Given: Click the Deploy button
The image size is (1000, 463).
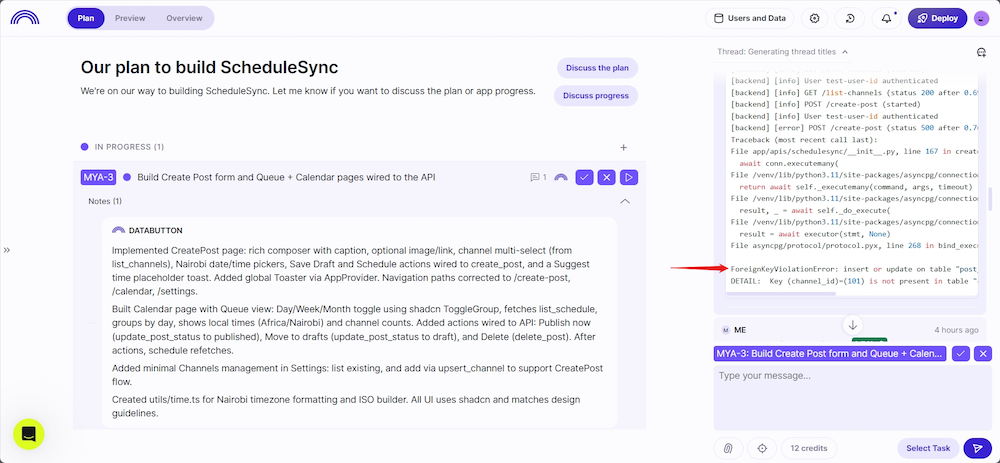Looking at the screenshot, I should tap(938, 18).
